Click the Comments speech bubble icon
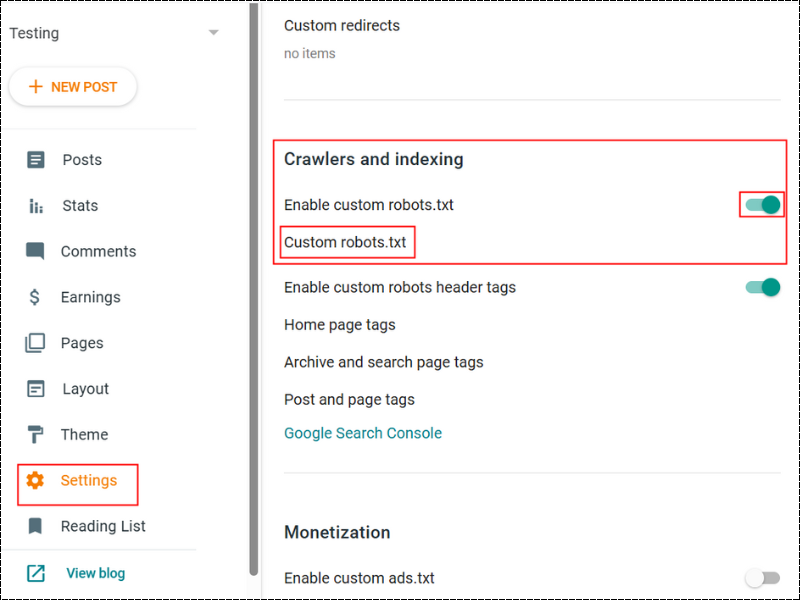The width and height of the screenshot is (800, 600). point(36,251)
